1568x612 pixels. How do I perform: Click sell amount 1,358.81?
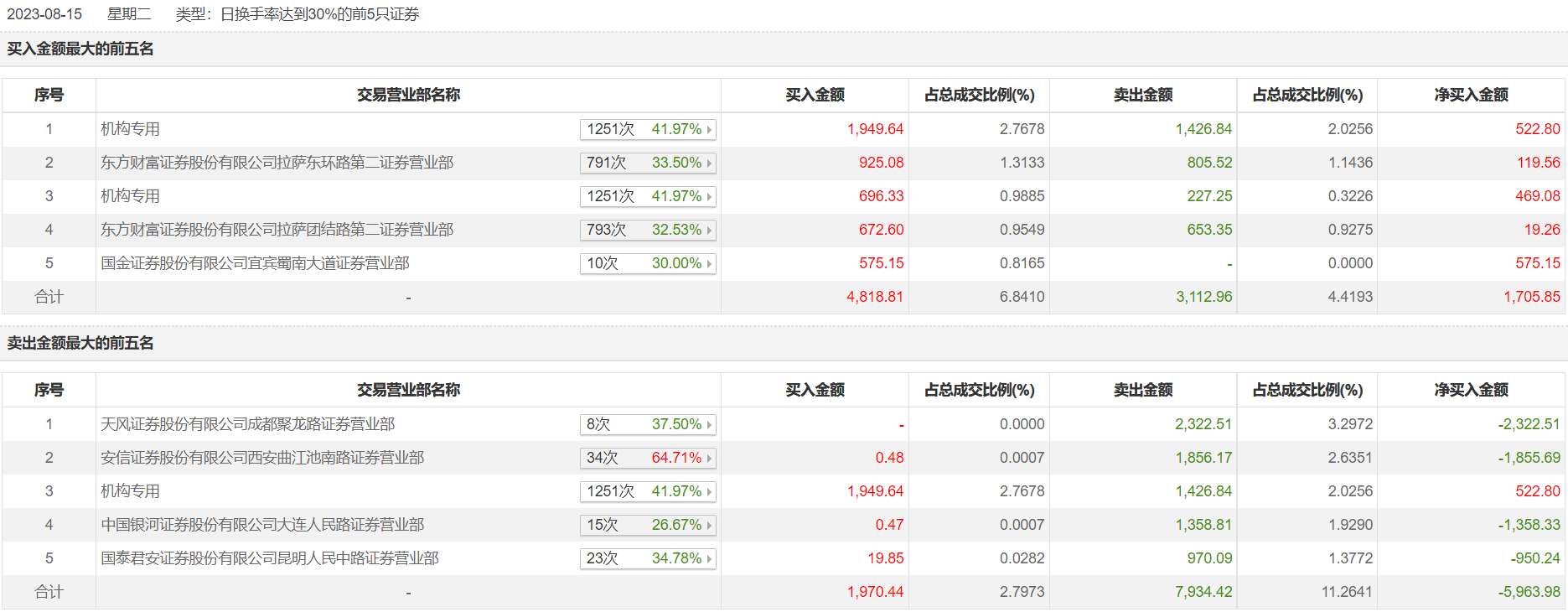(1203, 525)
